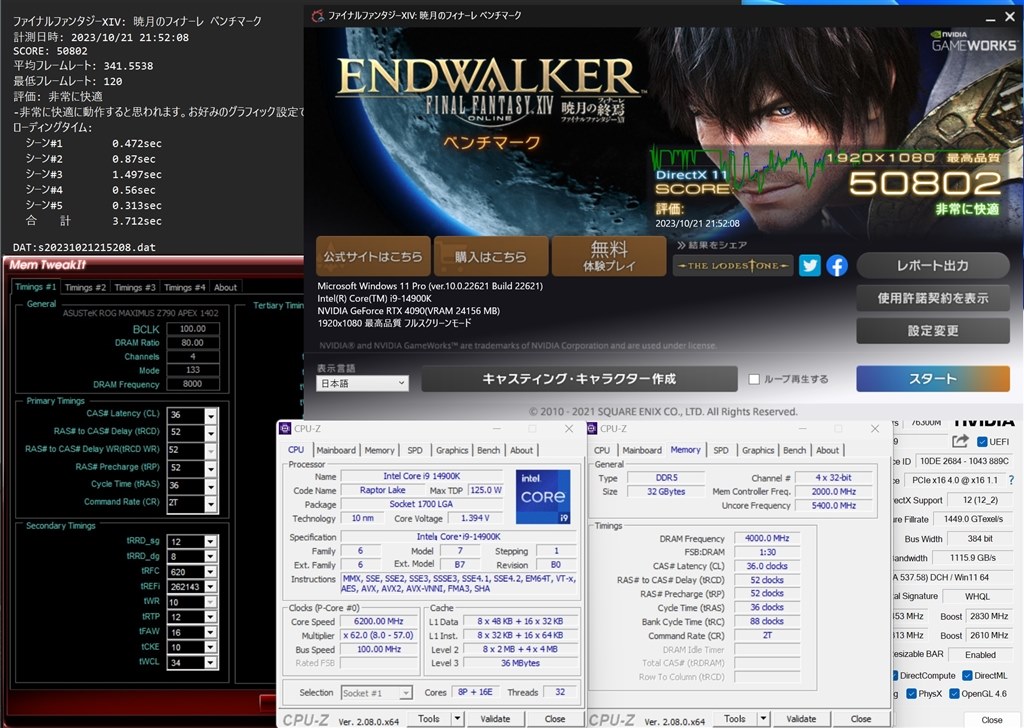The width and height of the screenshot is (1024, 728).
Task: Open the Mainboard tab in the CPU-Z window on the CPU tab
Action: pos(336,450)
